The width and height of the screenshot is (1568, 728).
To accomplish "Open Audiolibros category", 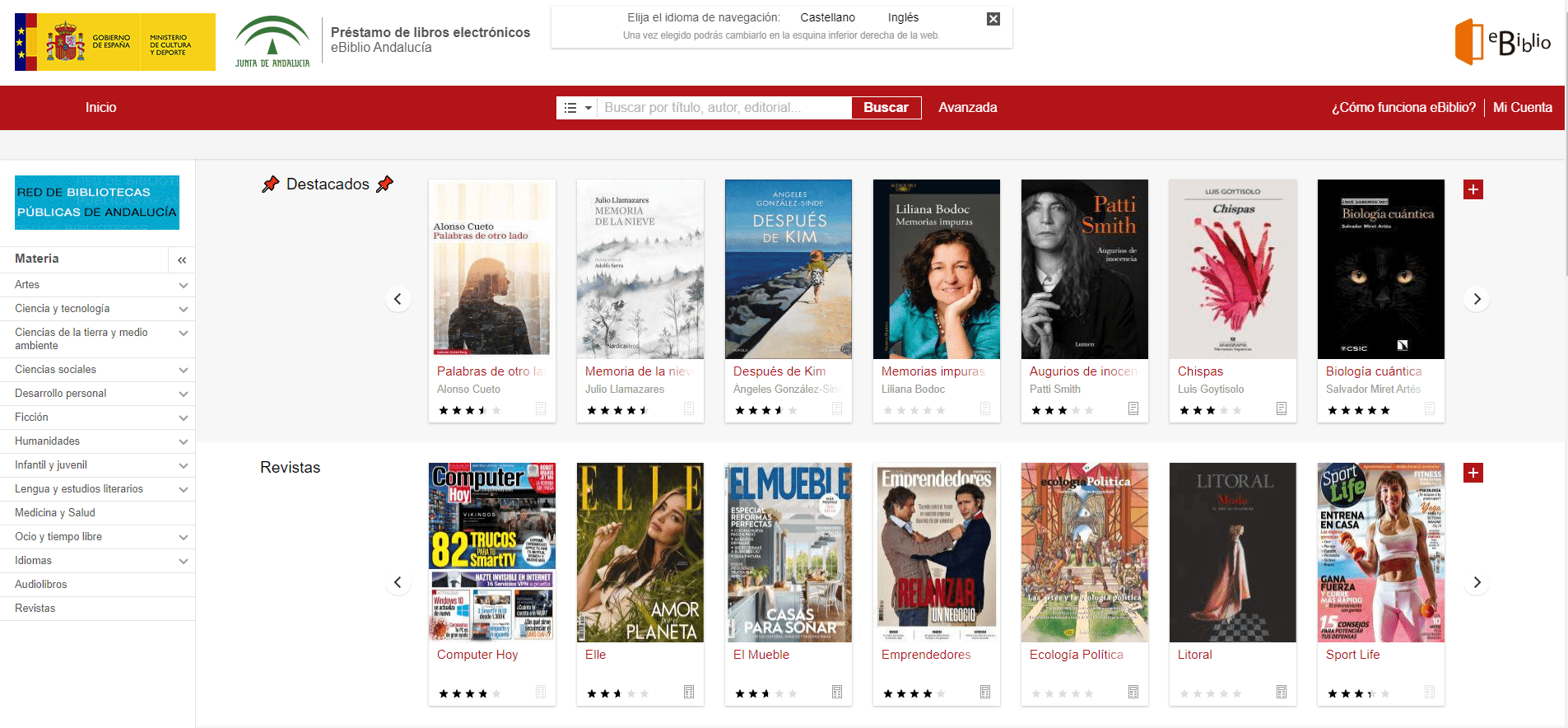I will (x=41, y=585).
